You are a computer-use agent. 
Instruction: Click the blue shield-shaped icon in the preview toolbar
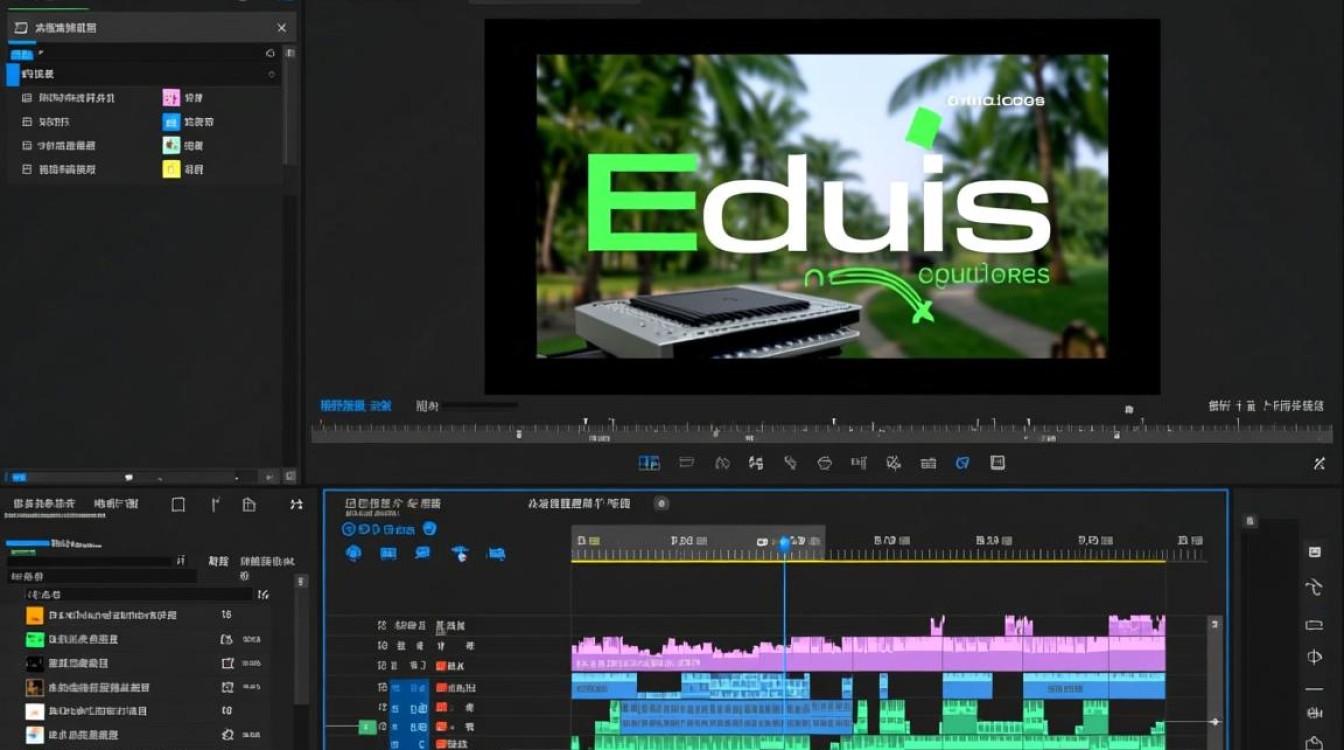coord(962,463)
